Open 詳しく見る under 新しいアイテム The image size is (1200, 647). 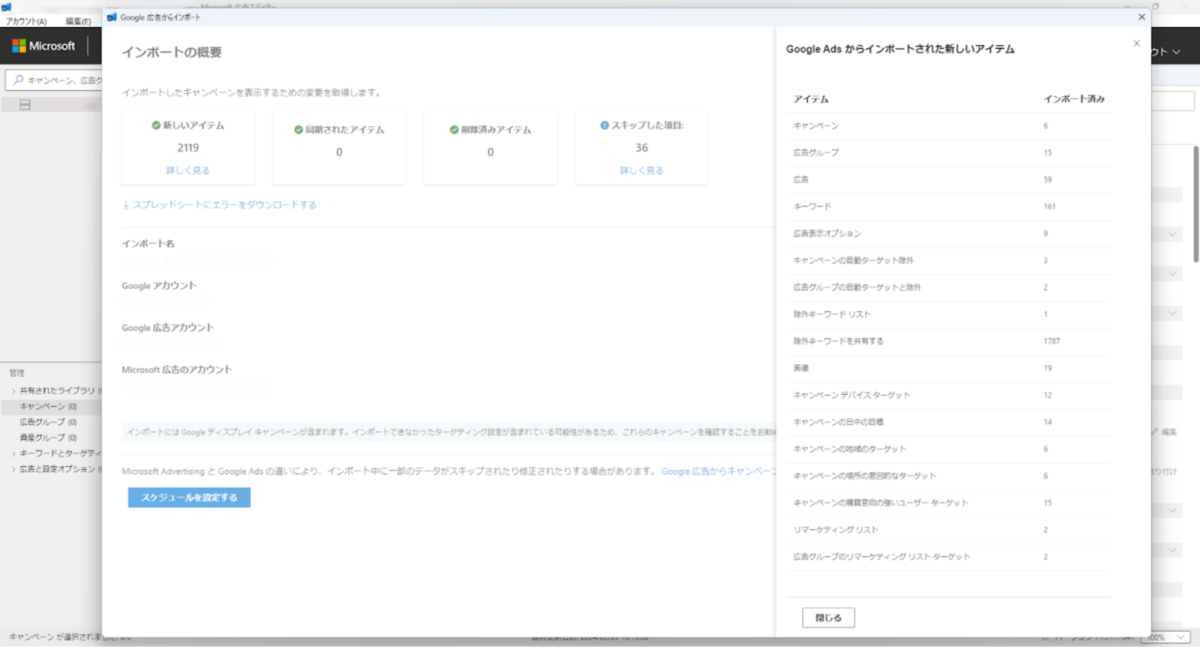coord(188,170)
